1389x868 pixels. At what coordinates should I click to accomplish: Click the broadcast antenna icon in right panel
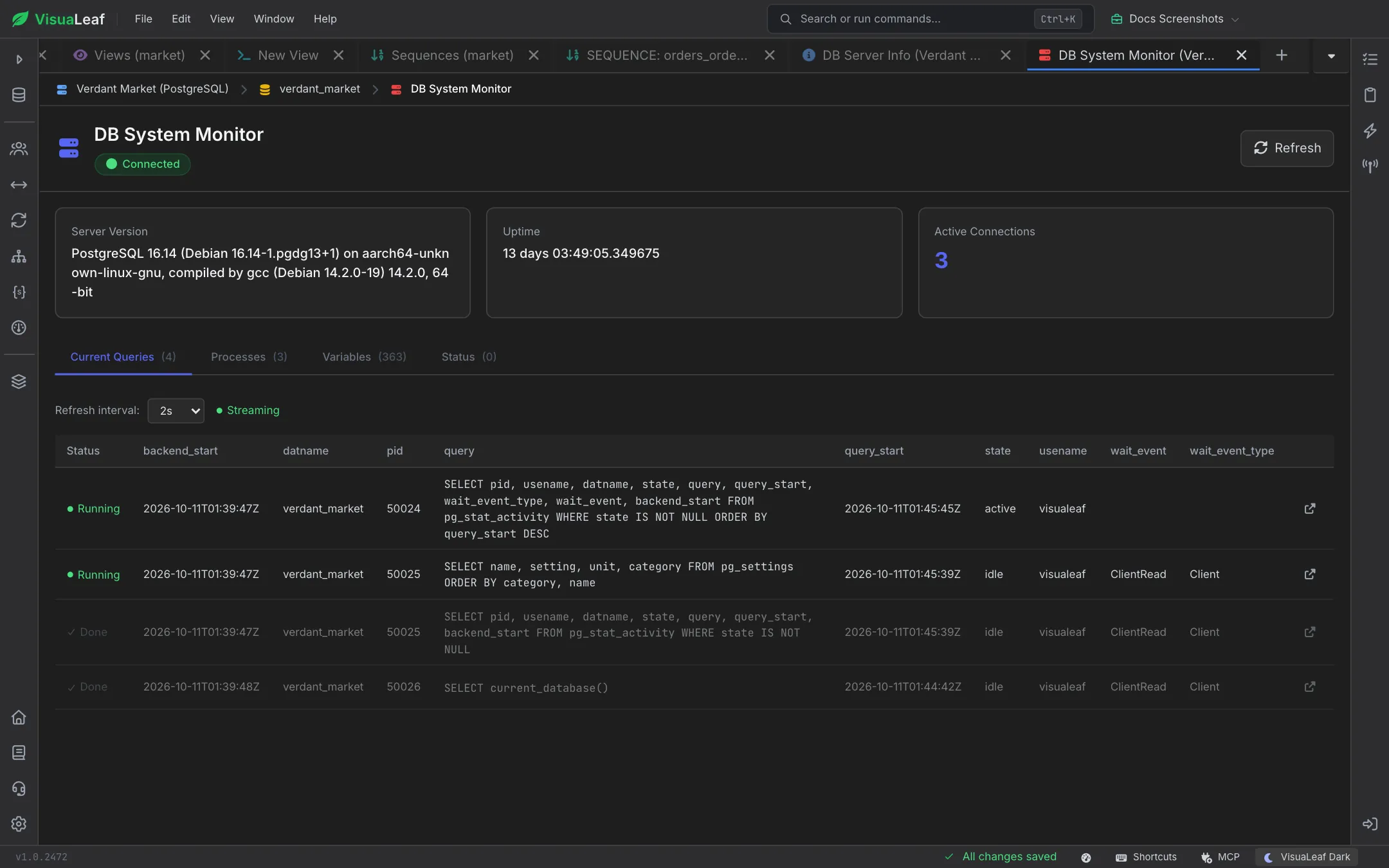1370,166
